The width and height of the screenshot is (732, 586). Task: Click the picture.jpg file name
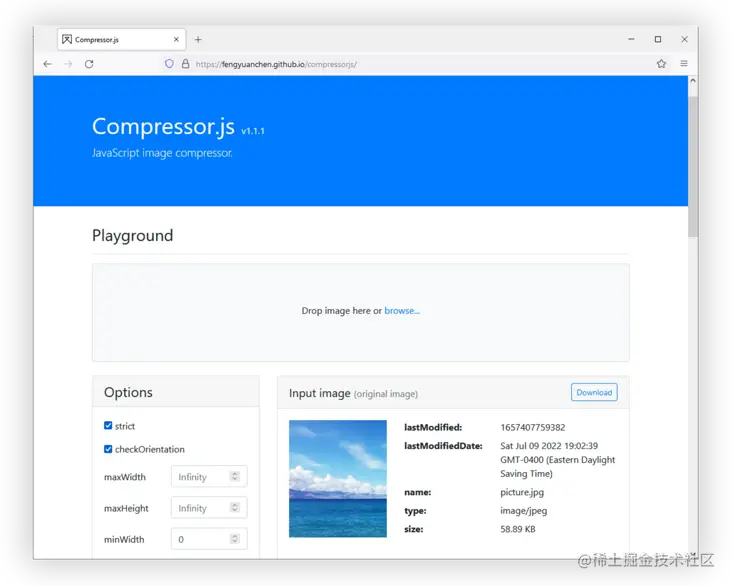click(x=522, y=492)
